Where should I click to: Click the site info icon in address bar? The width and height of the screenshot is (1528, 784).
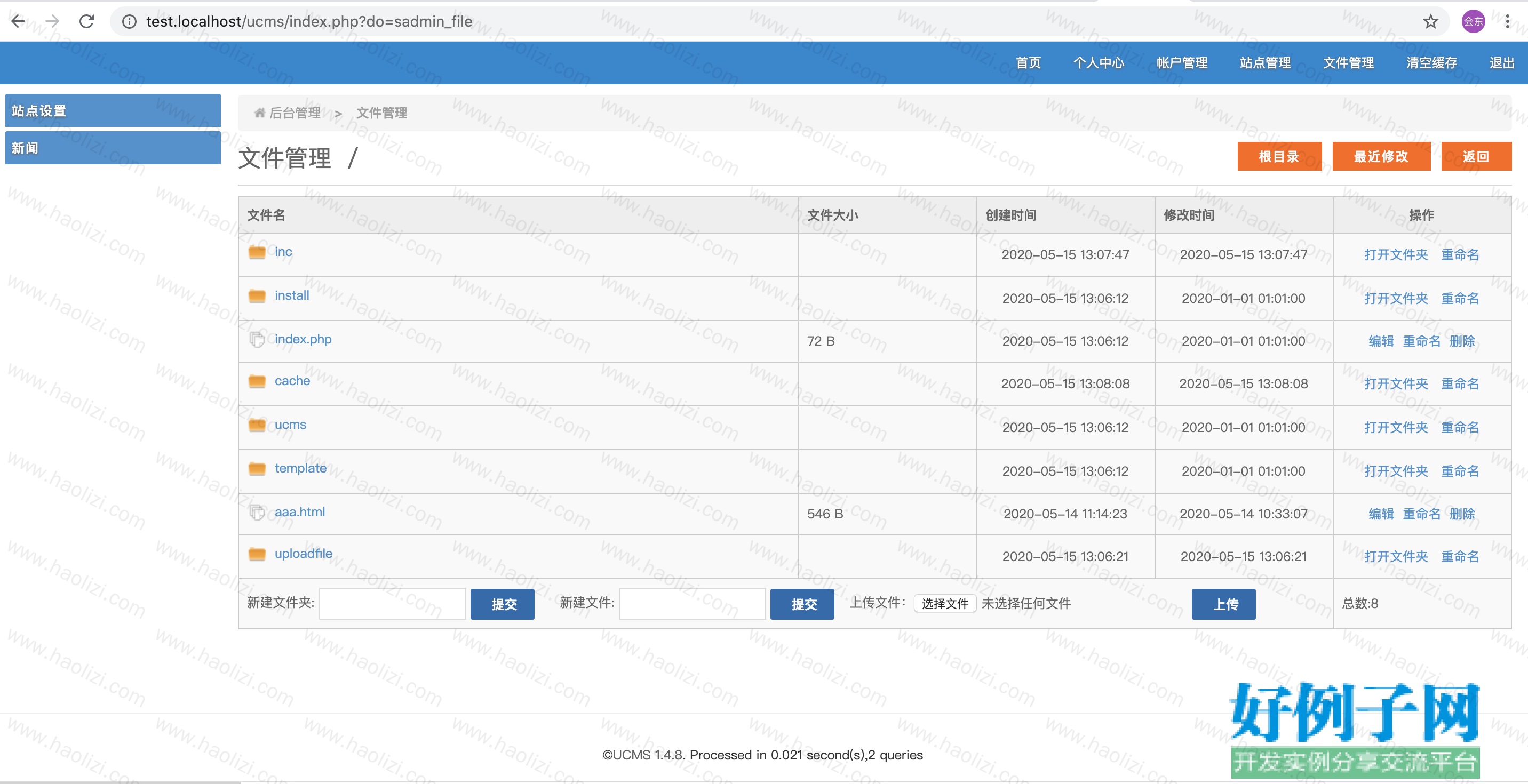pyautogui.click(x=129, y=22)
